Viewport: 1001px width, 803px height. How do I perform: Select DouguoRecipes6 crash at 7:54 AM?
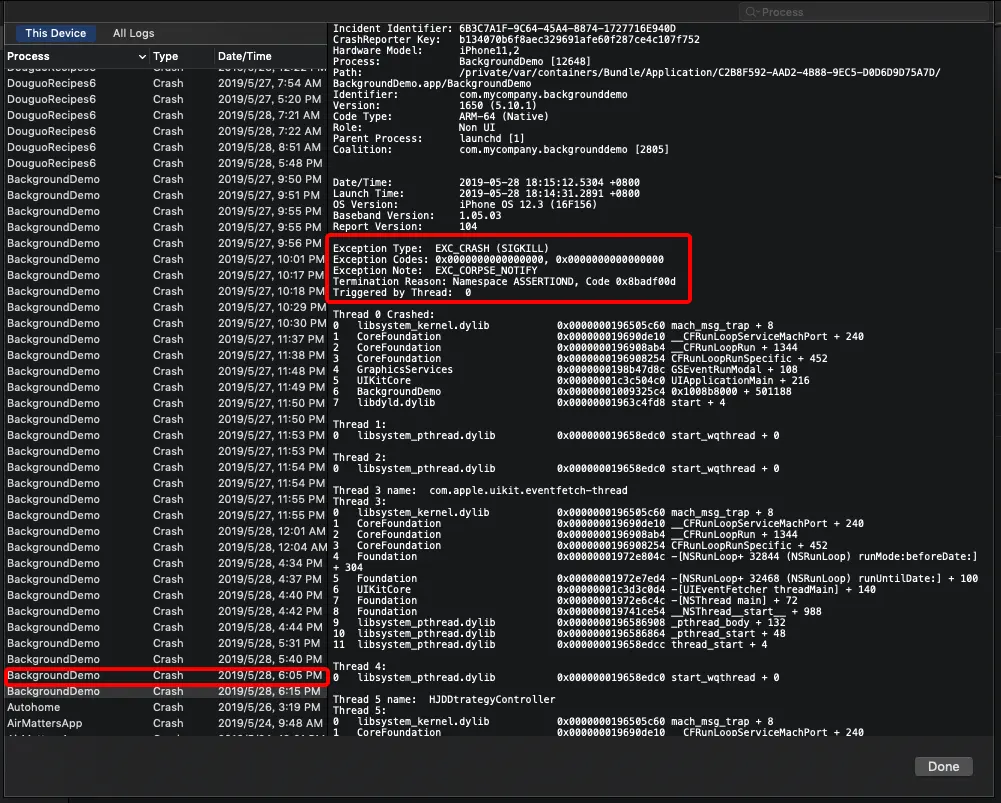166,83
